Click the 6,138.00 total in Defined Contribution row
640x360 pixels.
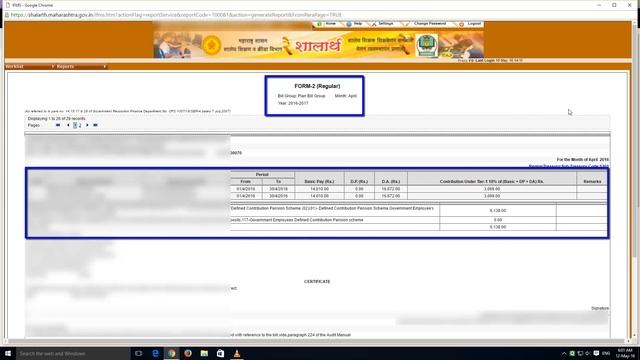[x=498, y=211]
